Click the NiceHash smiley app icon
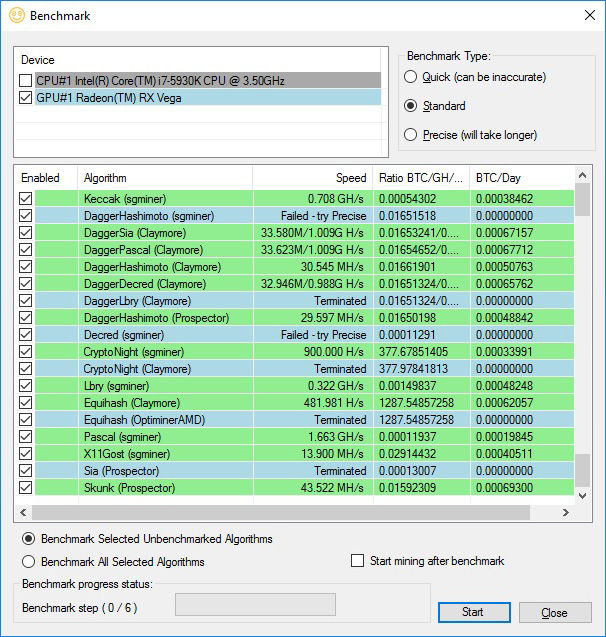The width and height of the screenshot is (606, 637). [17, 15]
